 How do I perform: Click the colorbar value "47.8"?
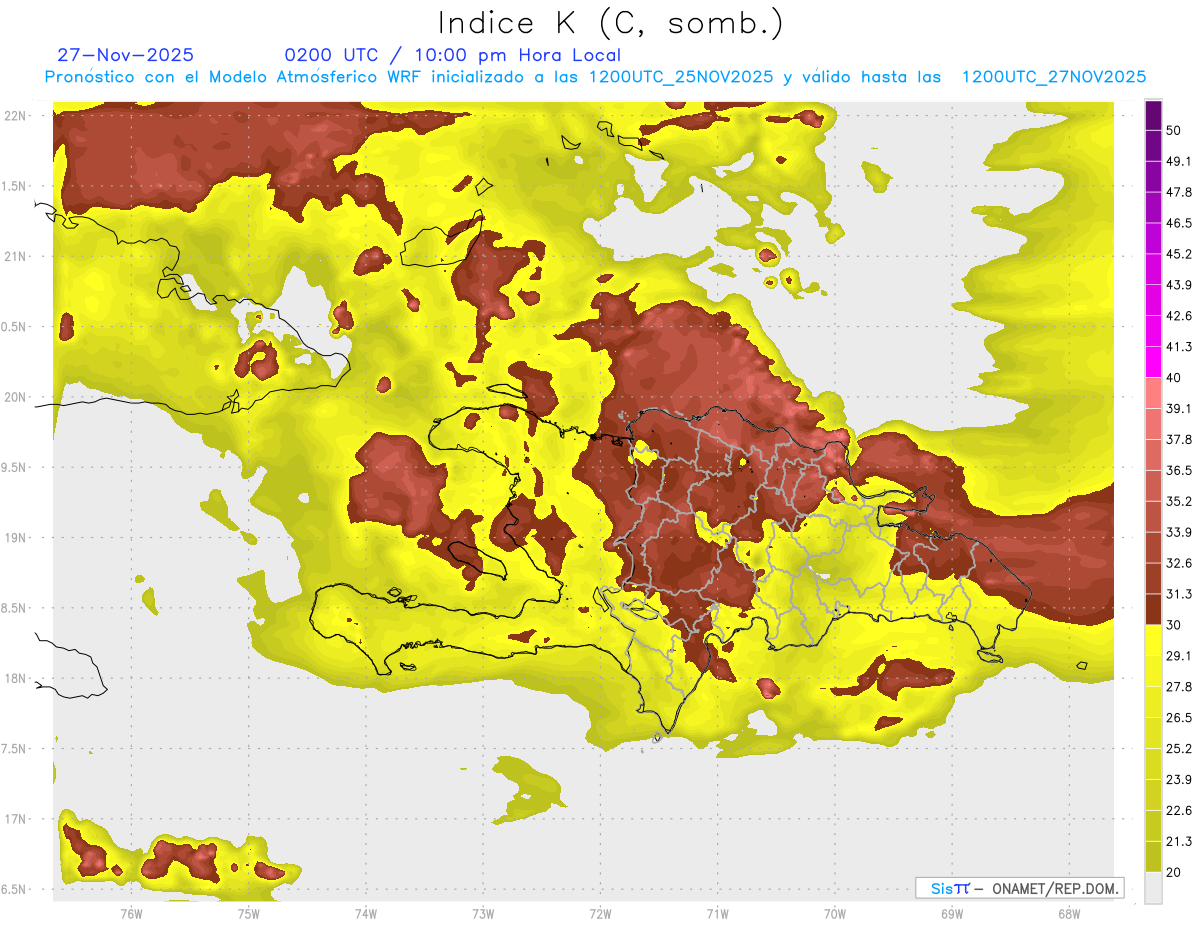click(1179, 192)
